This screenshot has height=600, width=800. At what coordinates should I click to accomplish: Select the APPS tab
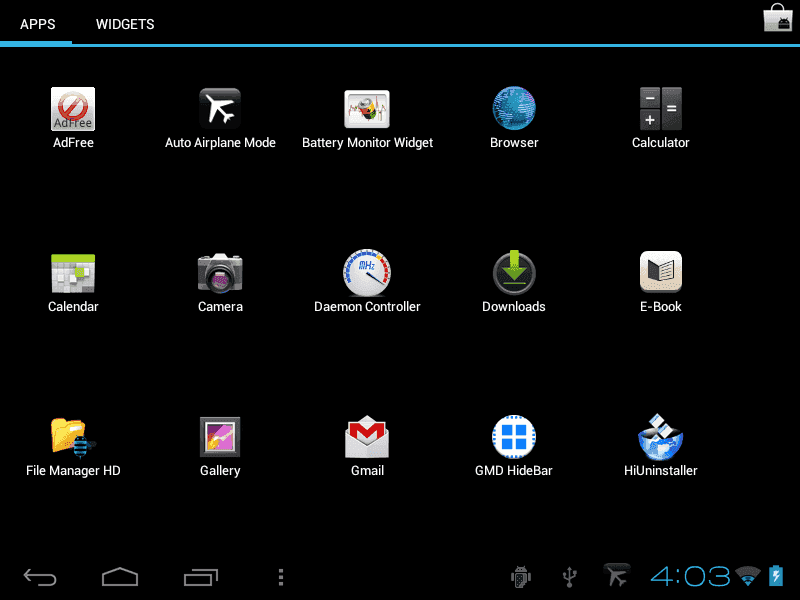[37, 24]
